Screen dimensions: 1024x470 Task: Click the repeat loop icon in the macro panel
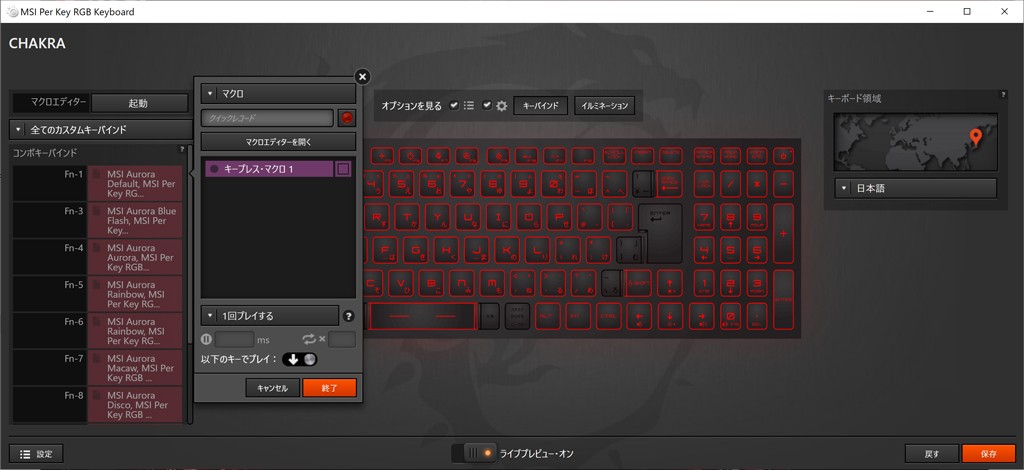click(x=309, y=339)
